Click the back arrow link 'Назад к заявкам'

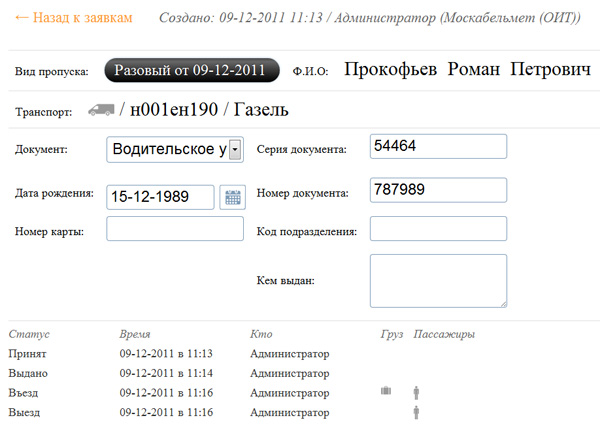[74, 19]
